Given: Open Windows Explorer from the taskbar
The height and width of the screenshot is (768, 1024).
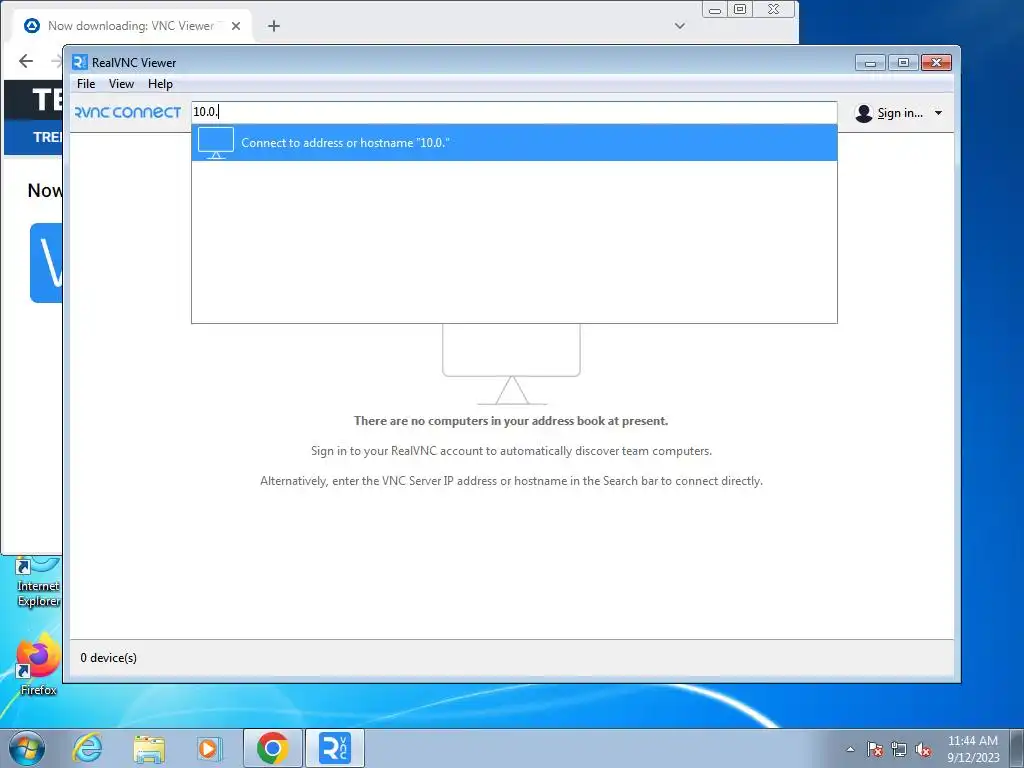Looking at the screenshot, I should click(x=149, y=748).
